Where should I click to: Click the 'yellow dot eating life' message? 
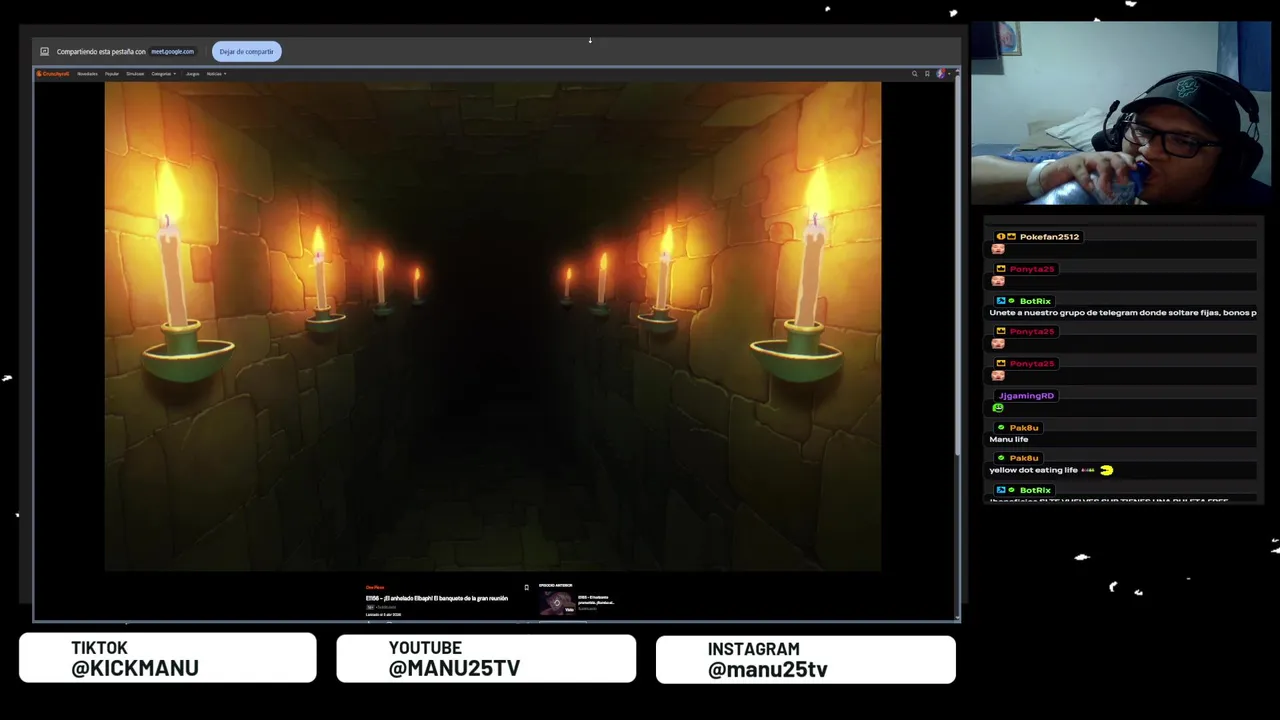1033,470
